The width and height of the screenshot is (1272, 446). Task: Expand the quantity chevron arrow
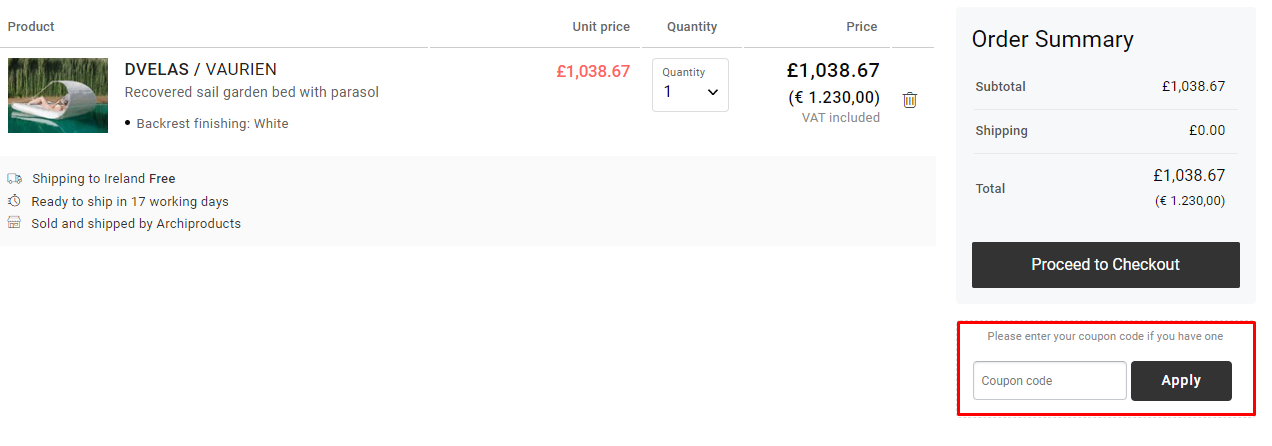(x=713, y=92)
